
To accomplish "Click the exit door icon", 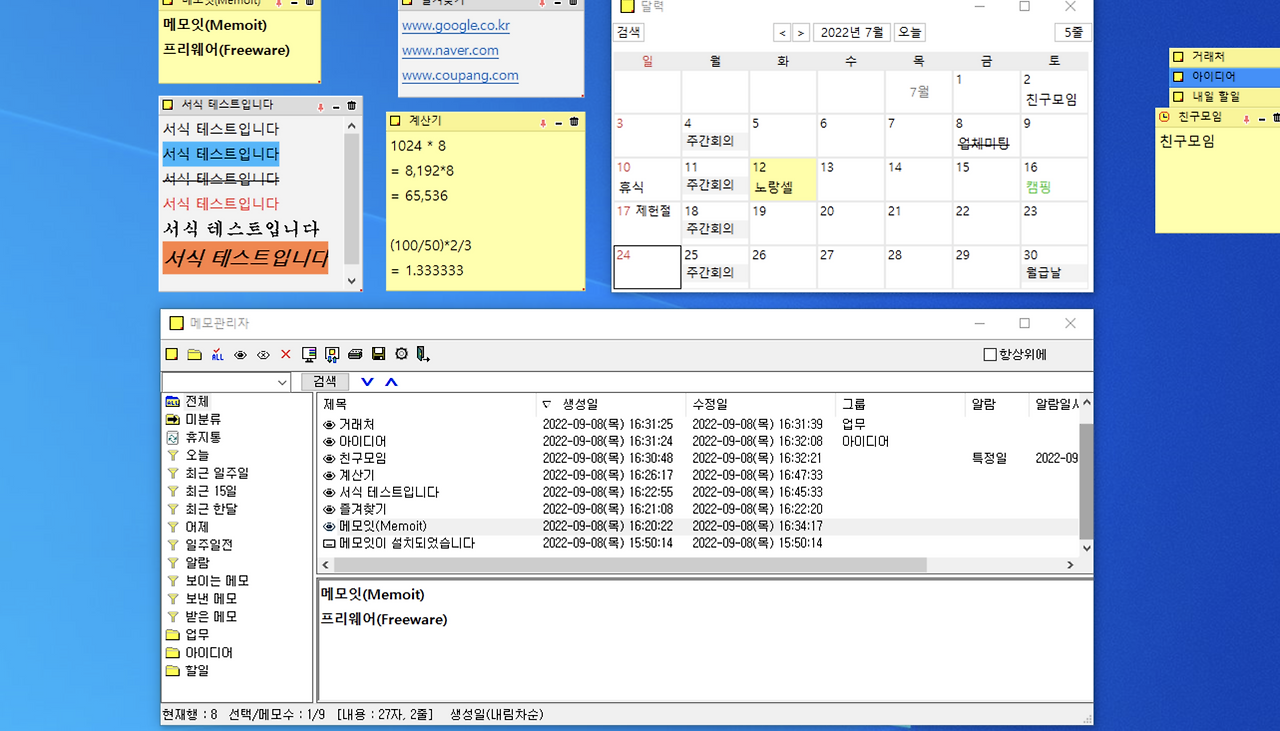I will tap(421, 354).
